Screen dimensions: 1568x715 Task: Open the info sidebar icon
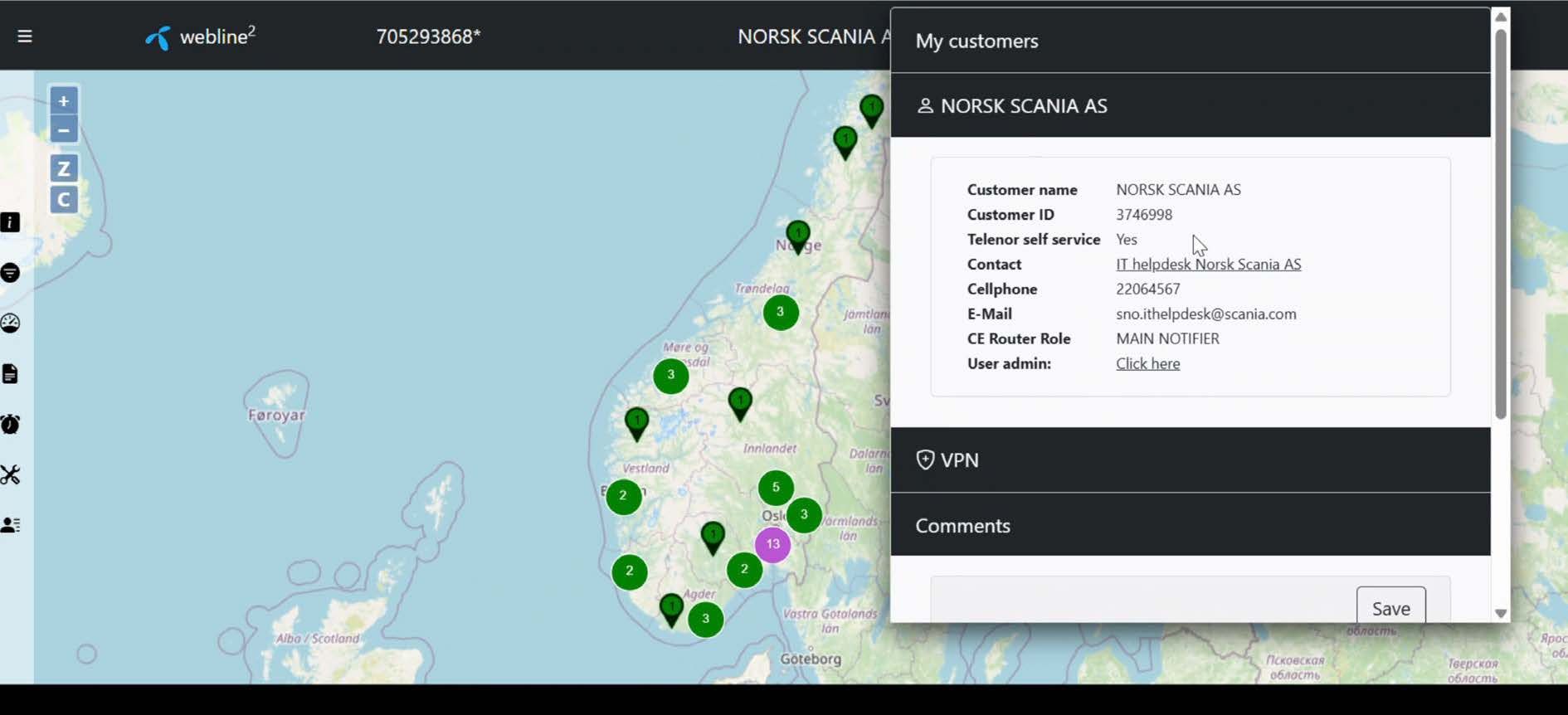tap(10, 222)
